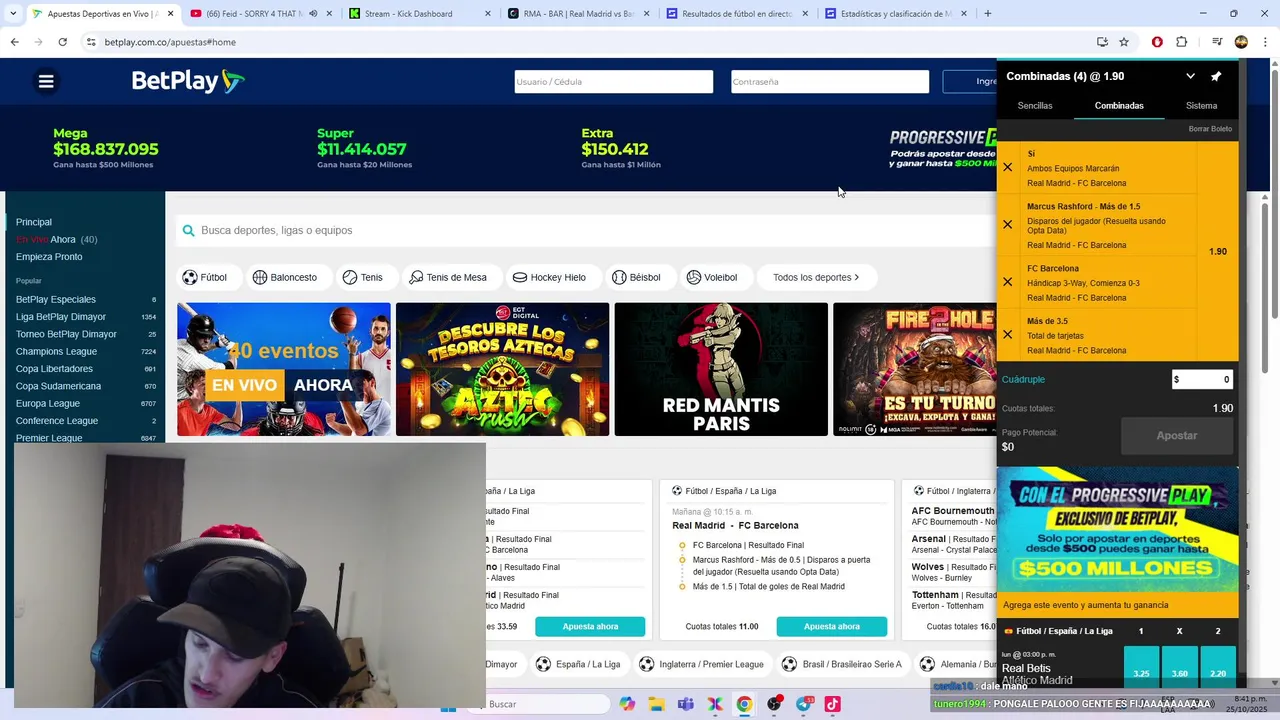Pin the bet slip panel
The image size is (1280, 720).
coord(1216,76)
